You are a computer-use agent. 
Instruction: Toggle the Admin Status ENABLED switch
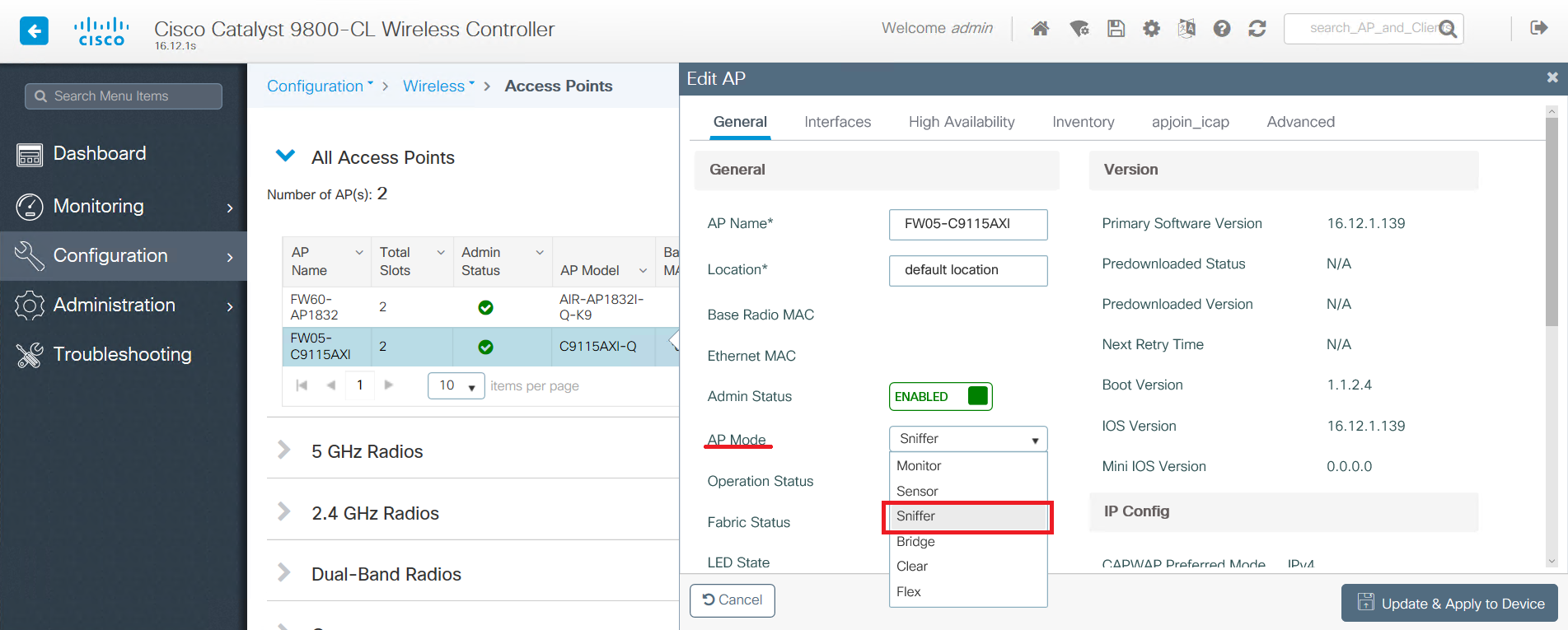click(x=940, y=396)
